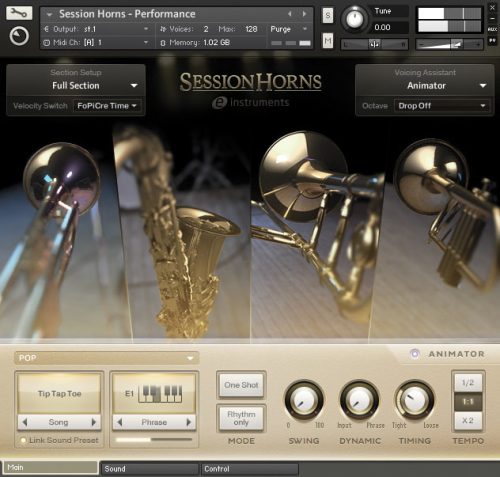500x477 pixels.
Task: Enable Rhythm only mode
Action: click(241, 418)
